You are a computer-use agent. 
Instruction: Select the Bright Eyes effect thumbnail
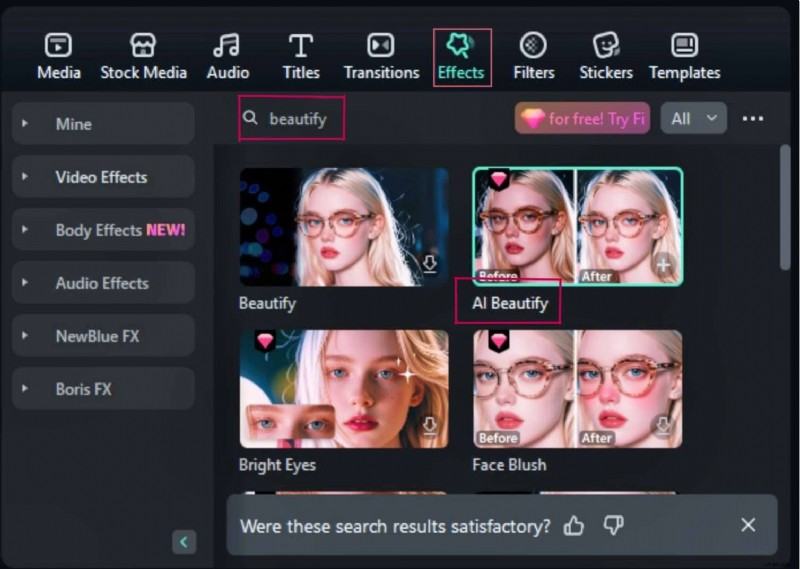coord(344,389)
